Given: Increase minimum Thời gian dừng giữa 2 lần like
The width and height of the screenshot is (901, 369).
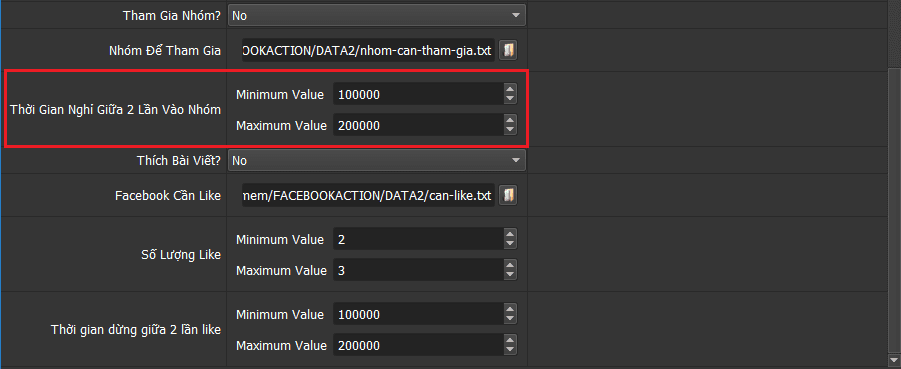Looking at the screenshot, I should click(x=510, y=310).
